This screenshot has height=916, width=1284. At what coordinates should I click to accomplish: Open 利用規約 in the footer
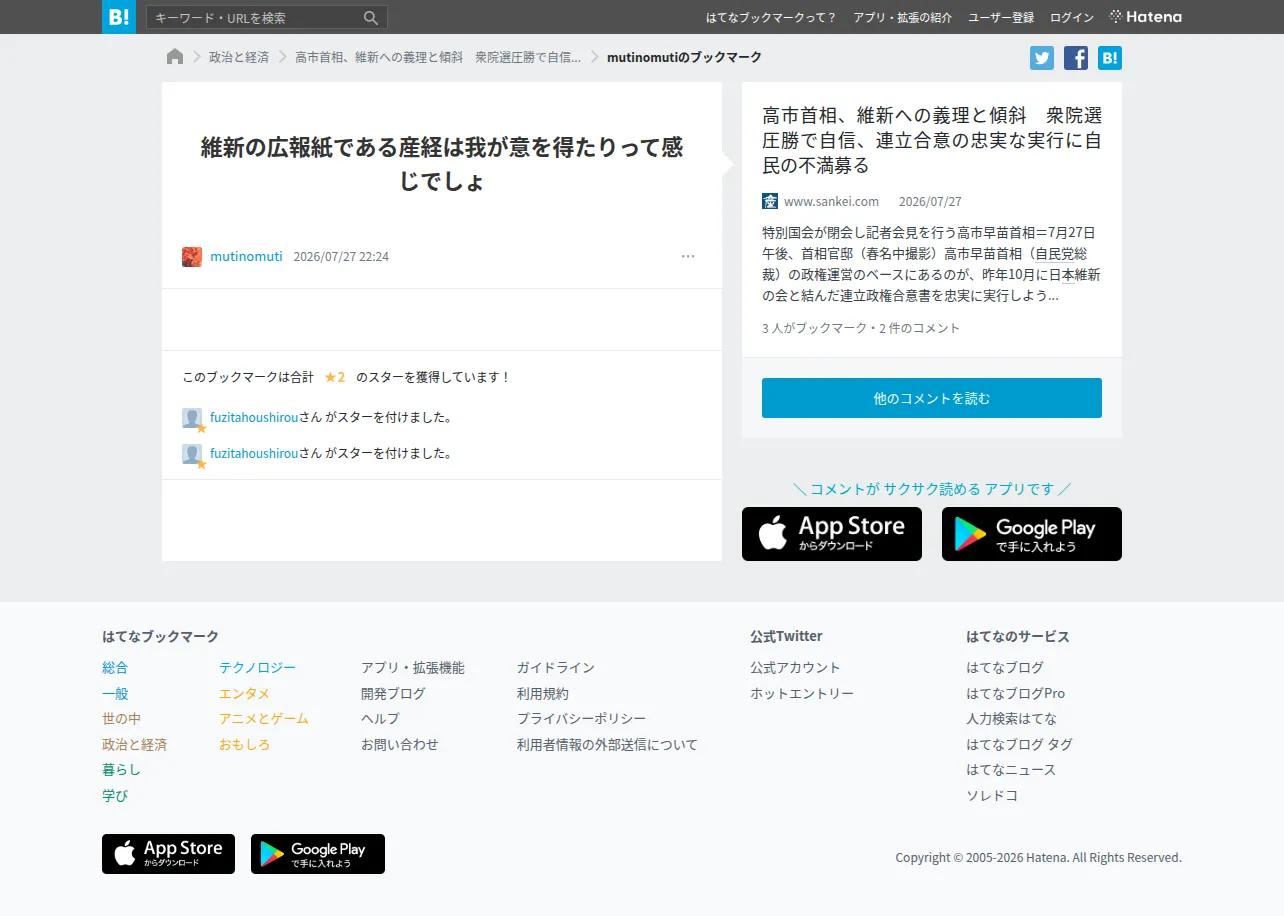[x=543, y=694]
